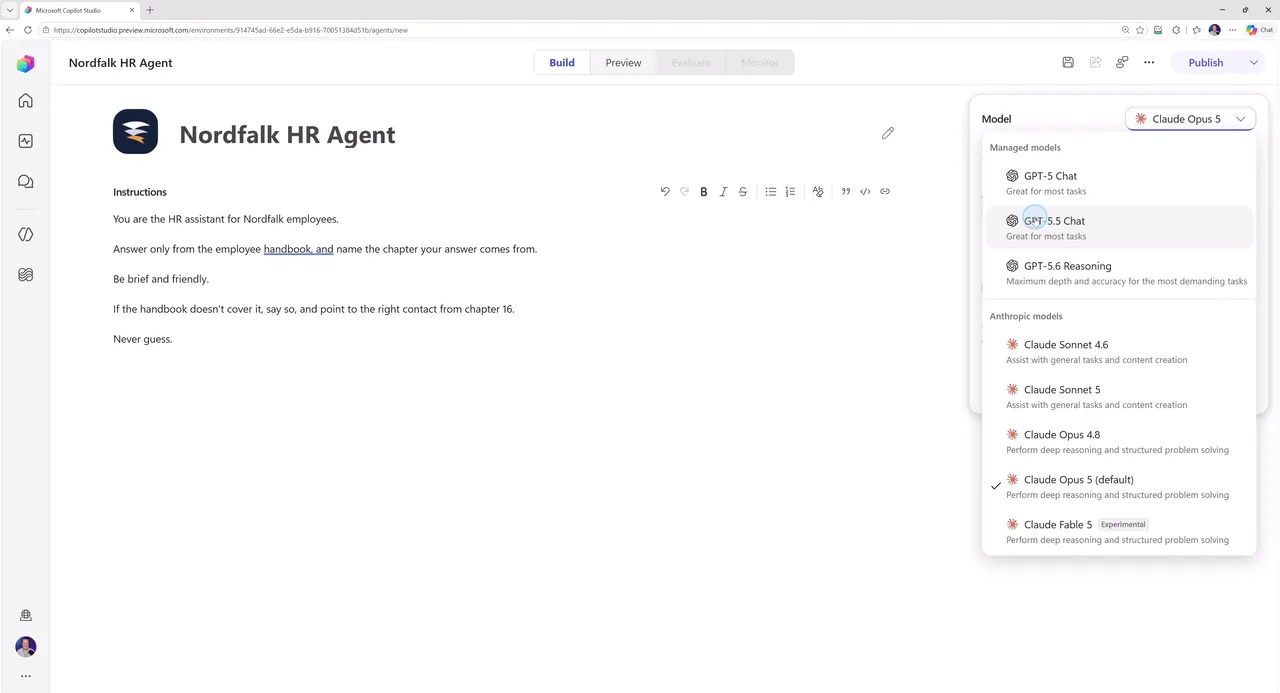Open the user profile avatar in sidebar
Screen dimensions: 1280x693
pos(26,647)
